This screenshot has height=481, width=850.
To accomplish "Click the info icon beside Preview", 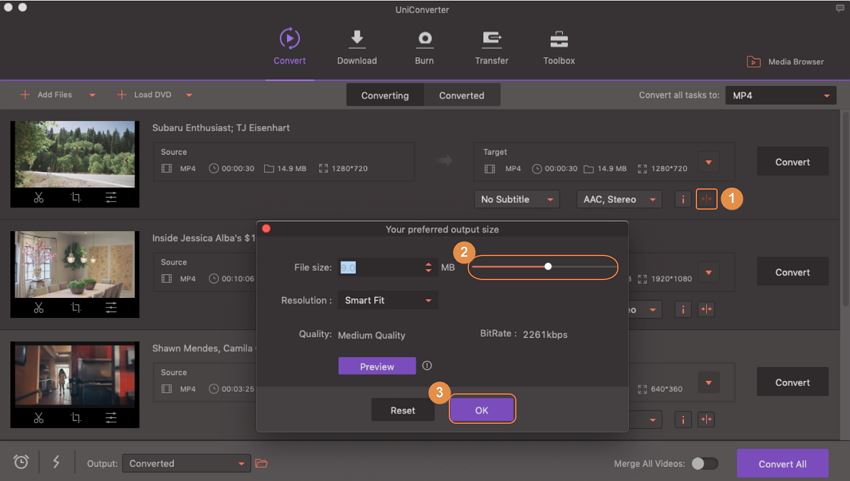I will pyautogui.click(x=427, y=365).
